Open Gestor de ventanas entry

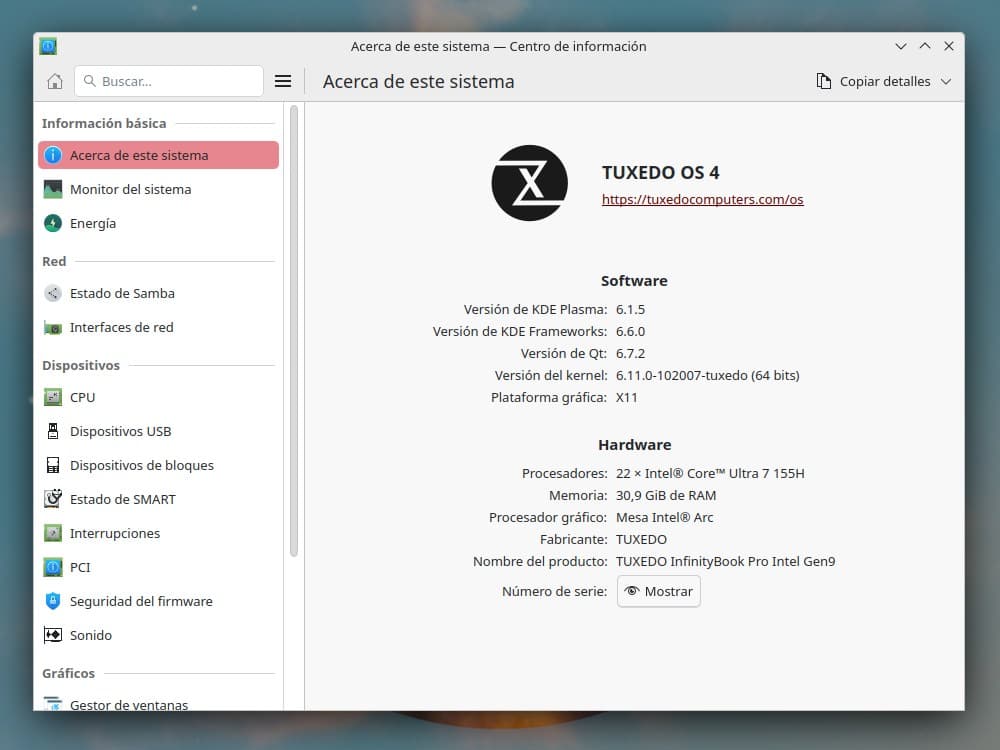(158, 704)
